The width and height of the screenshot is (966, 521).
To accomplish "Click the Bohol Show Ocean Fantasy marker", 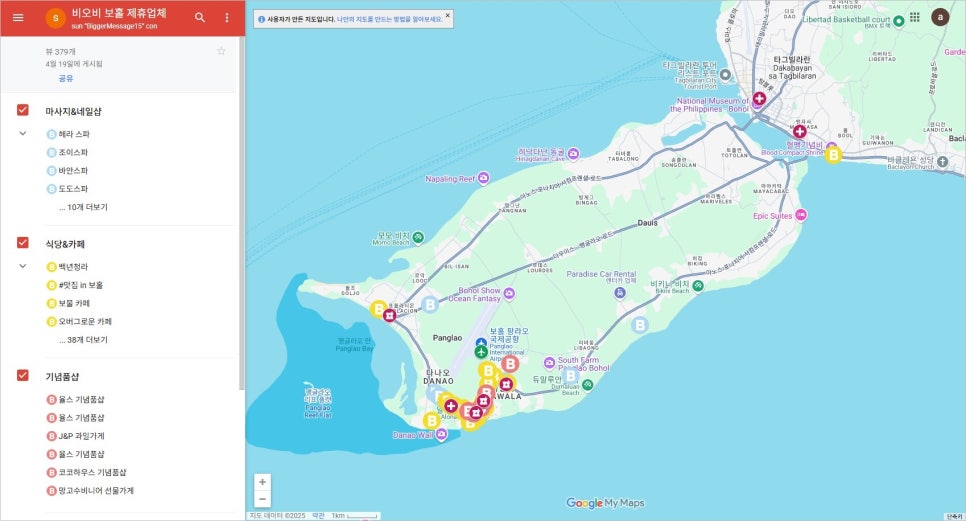I will point(509,293).
